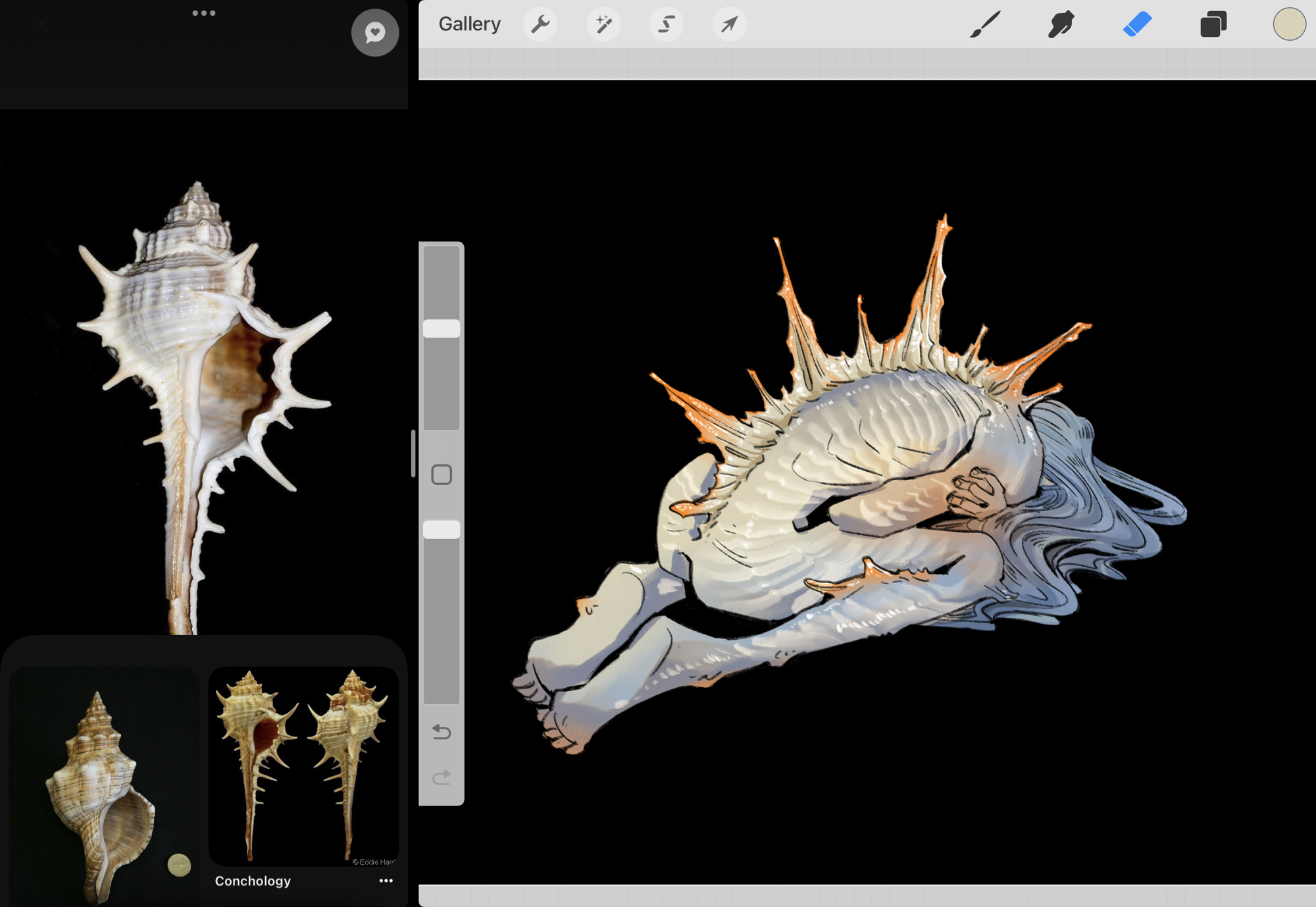The image size is (1316, 907).
Task: Select the Paint brush tool
Action: point(985,24)
